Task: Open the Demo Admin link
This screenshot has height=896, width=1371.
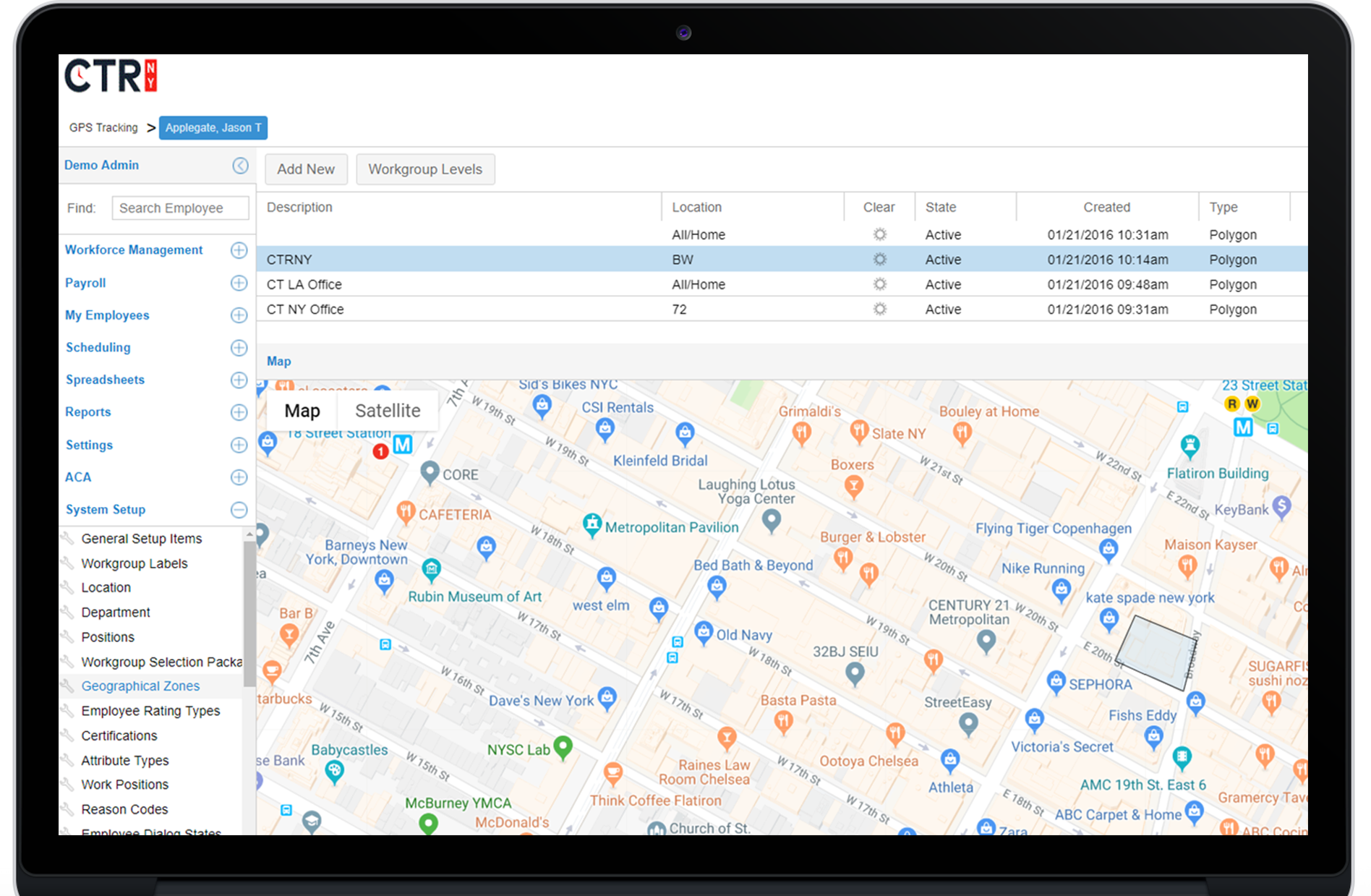Action: coord(101,166)
